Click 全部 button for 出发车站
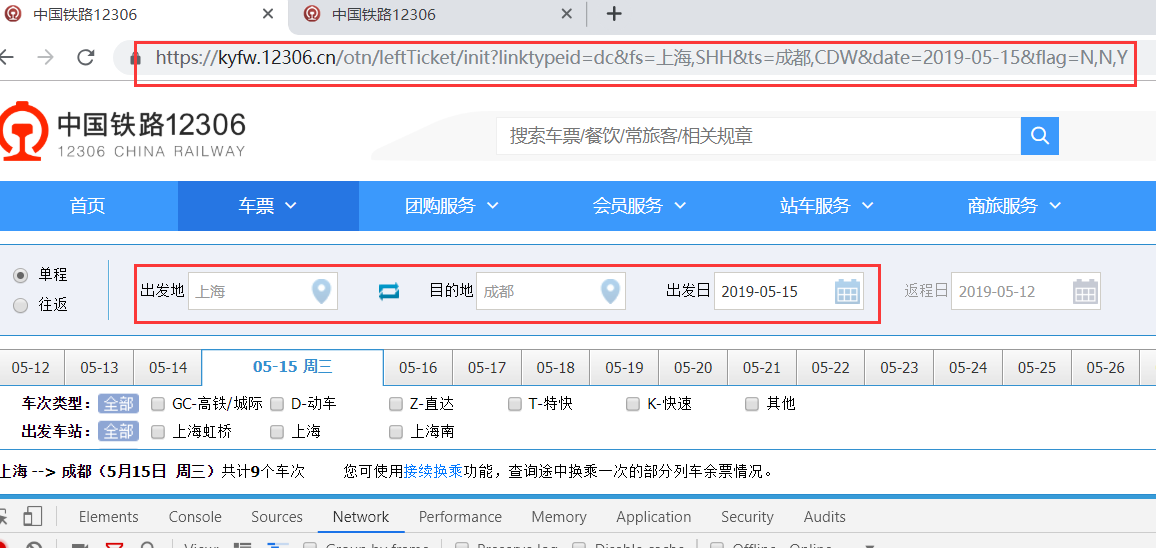This screenshot has height=548, width=1156. (118, 431)
